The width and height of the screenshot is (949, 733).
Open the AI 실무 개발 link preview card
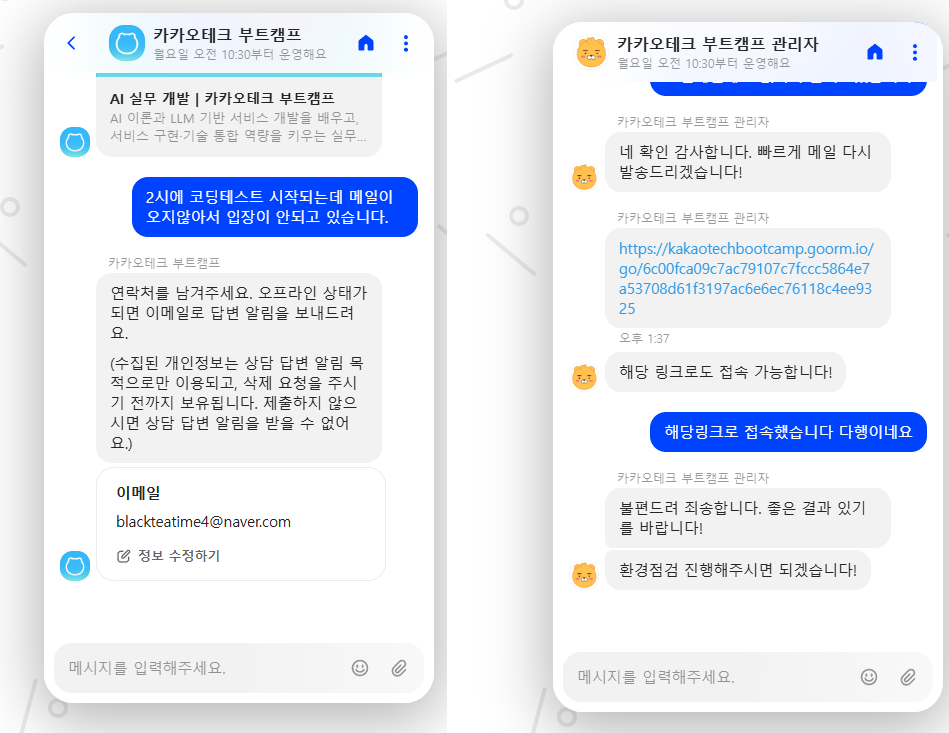pos(239,116)
